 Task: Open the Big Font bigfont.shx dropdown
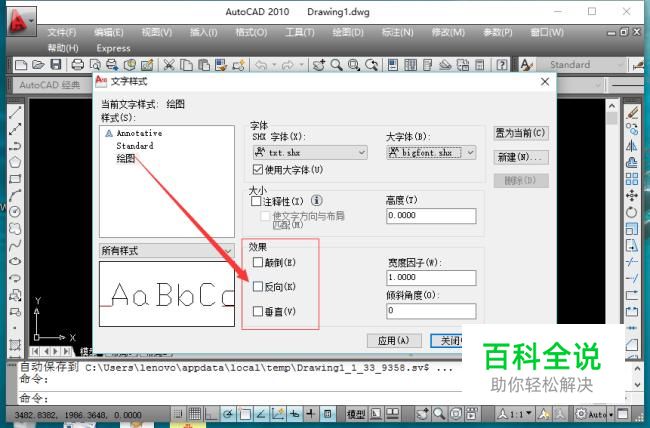(x=431, y=153)
